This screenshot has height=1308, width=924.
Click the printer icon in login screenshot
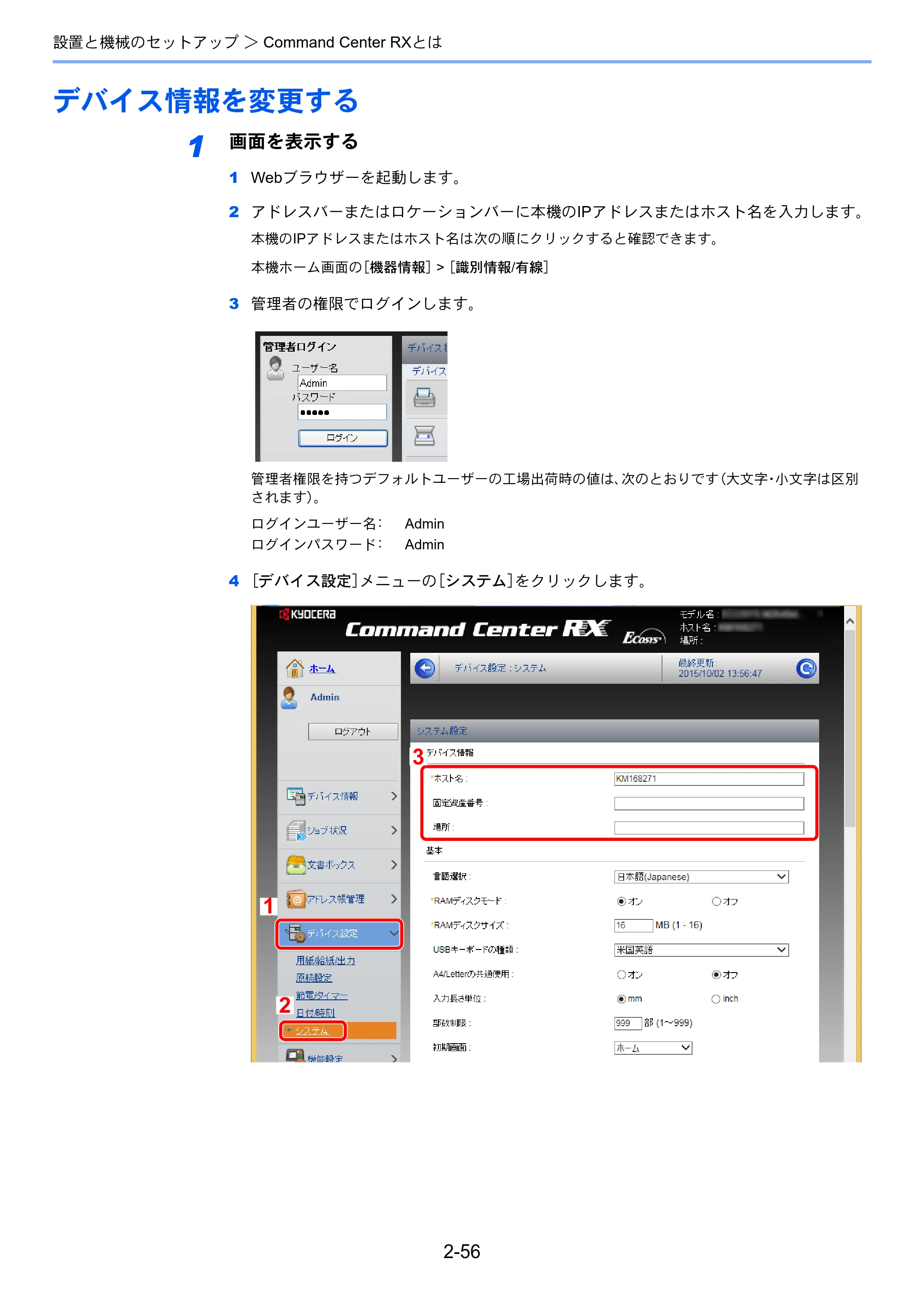pos(425,397)
